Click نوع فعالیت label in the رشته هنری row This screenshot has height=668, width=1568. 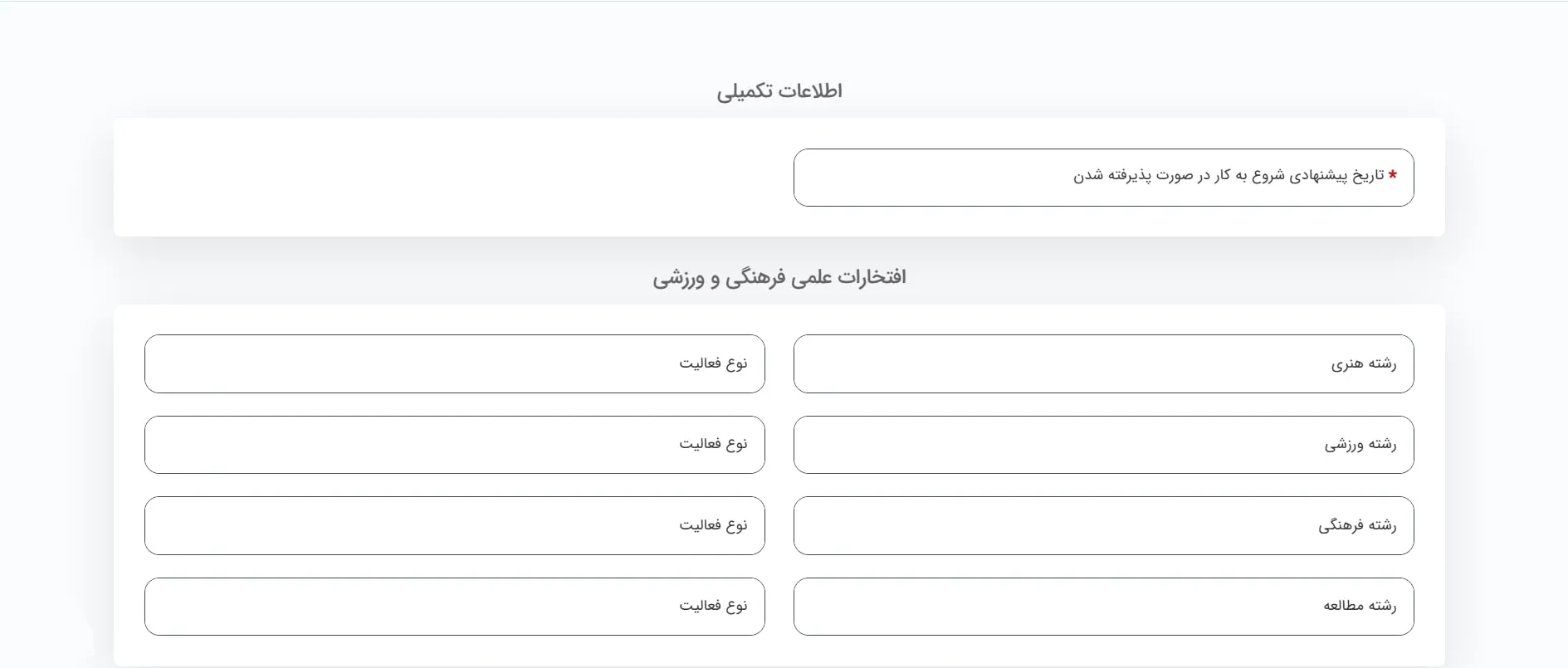click(x=713, y=363)
